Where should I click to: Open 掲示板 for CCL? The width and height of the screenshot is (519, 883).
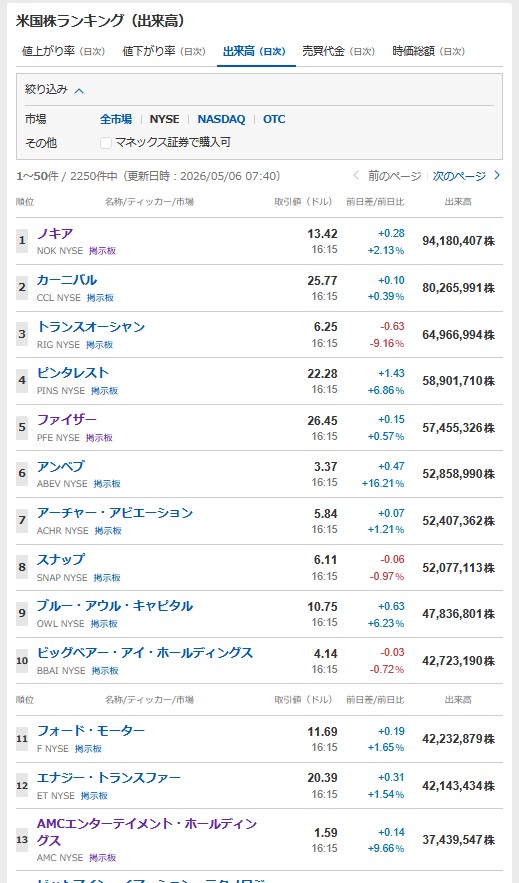tap(100, 298)
